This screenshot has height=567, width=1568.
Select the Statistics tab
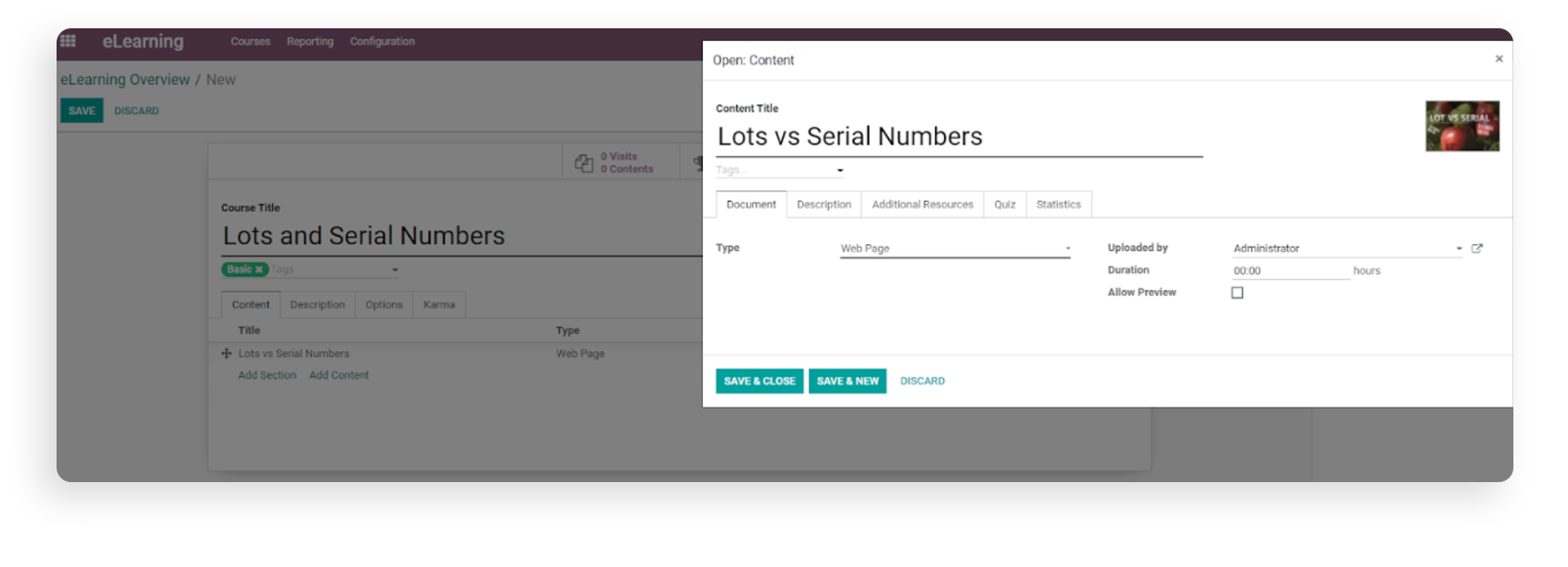pyautogui.click(x=1058, y=205)
